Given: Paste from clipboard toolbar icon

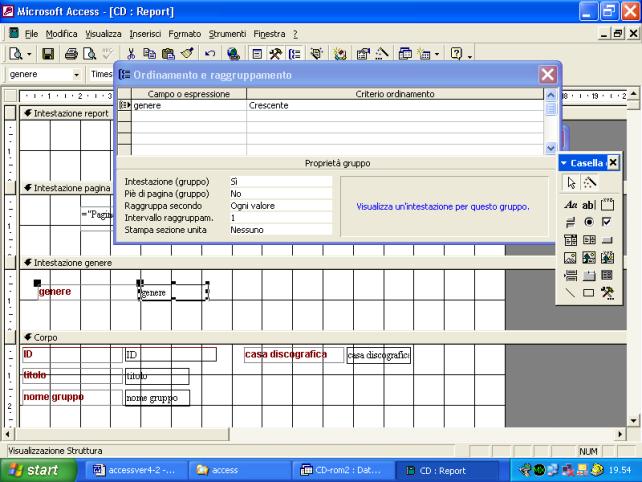Looking at the screenshot, I should (168, 54).
